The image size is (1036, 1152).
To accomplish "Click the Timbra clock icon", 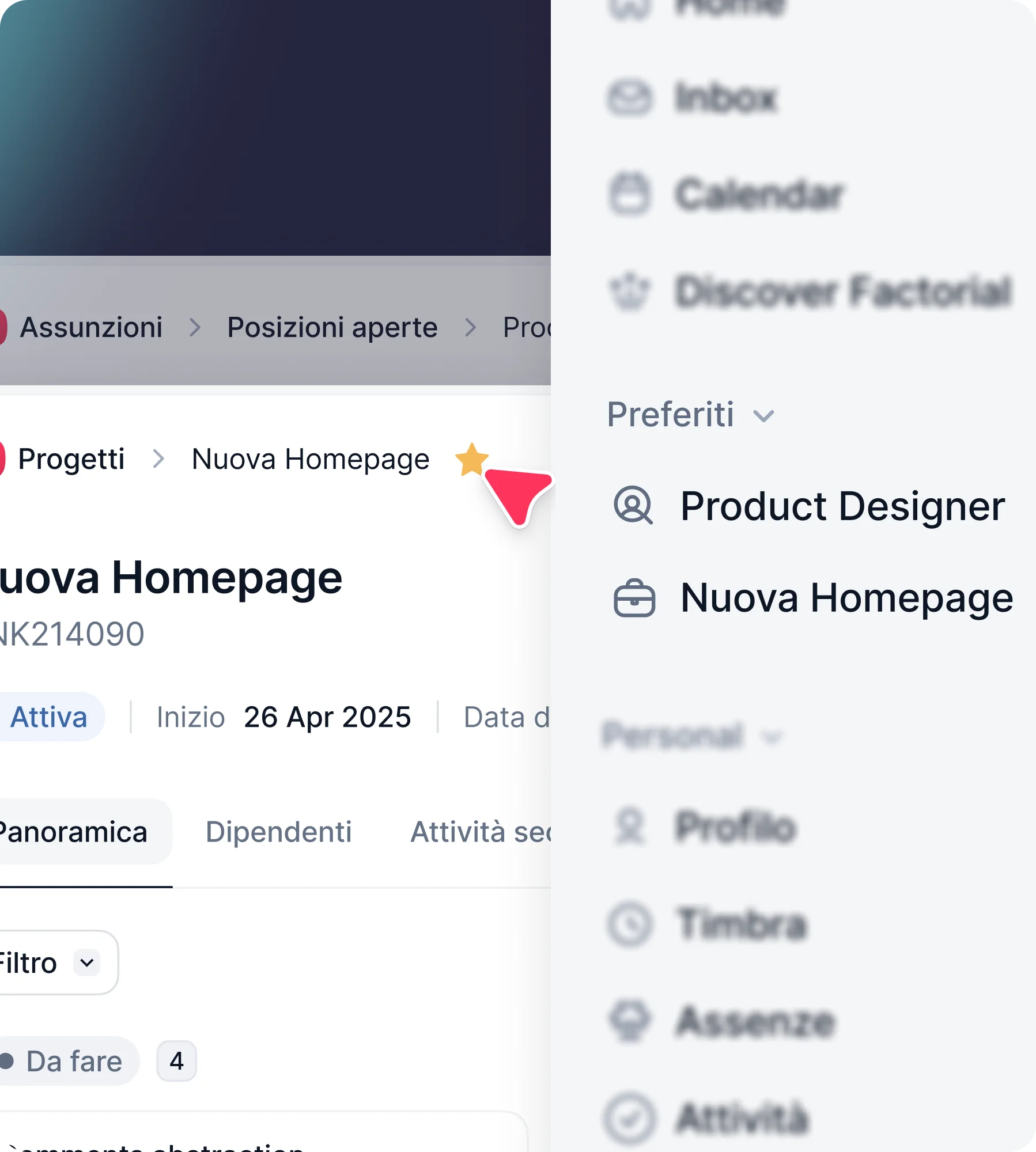I will (x=630, y=924).
